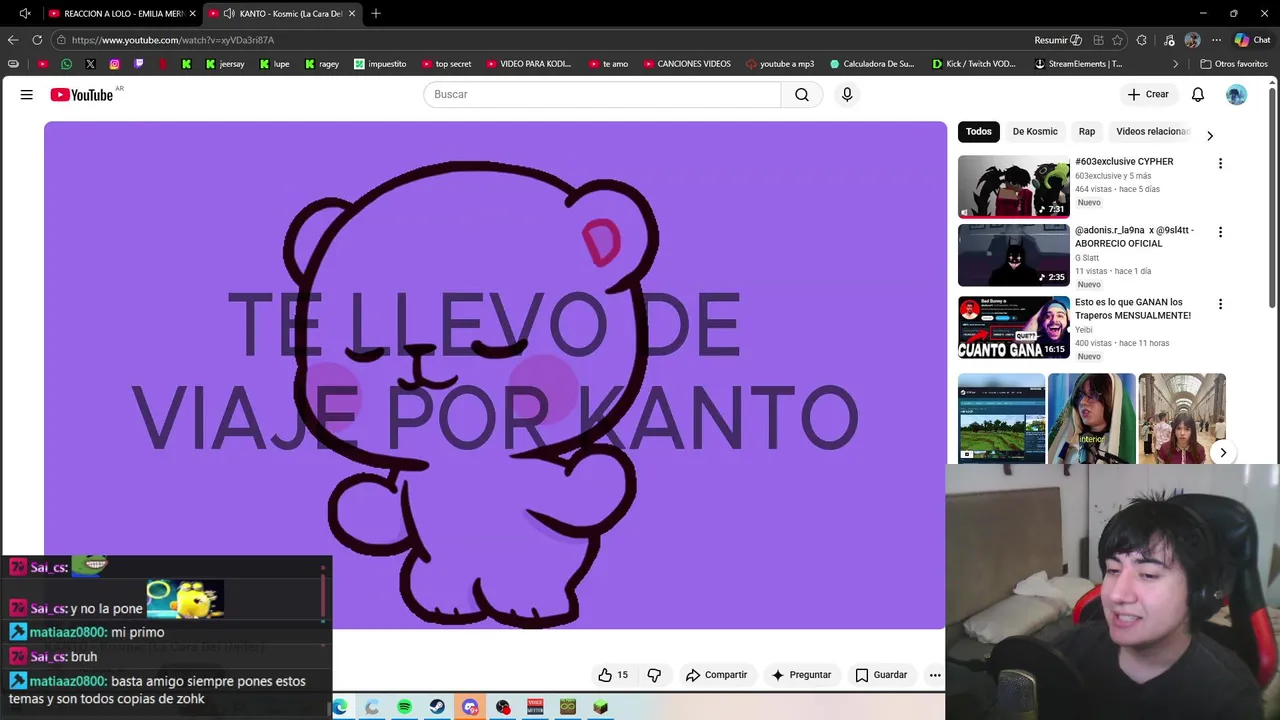Open the Crear create dropdown
The height and width of the screenshot is (720, 1280).
point(1148,94)
